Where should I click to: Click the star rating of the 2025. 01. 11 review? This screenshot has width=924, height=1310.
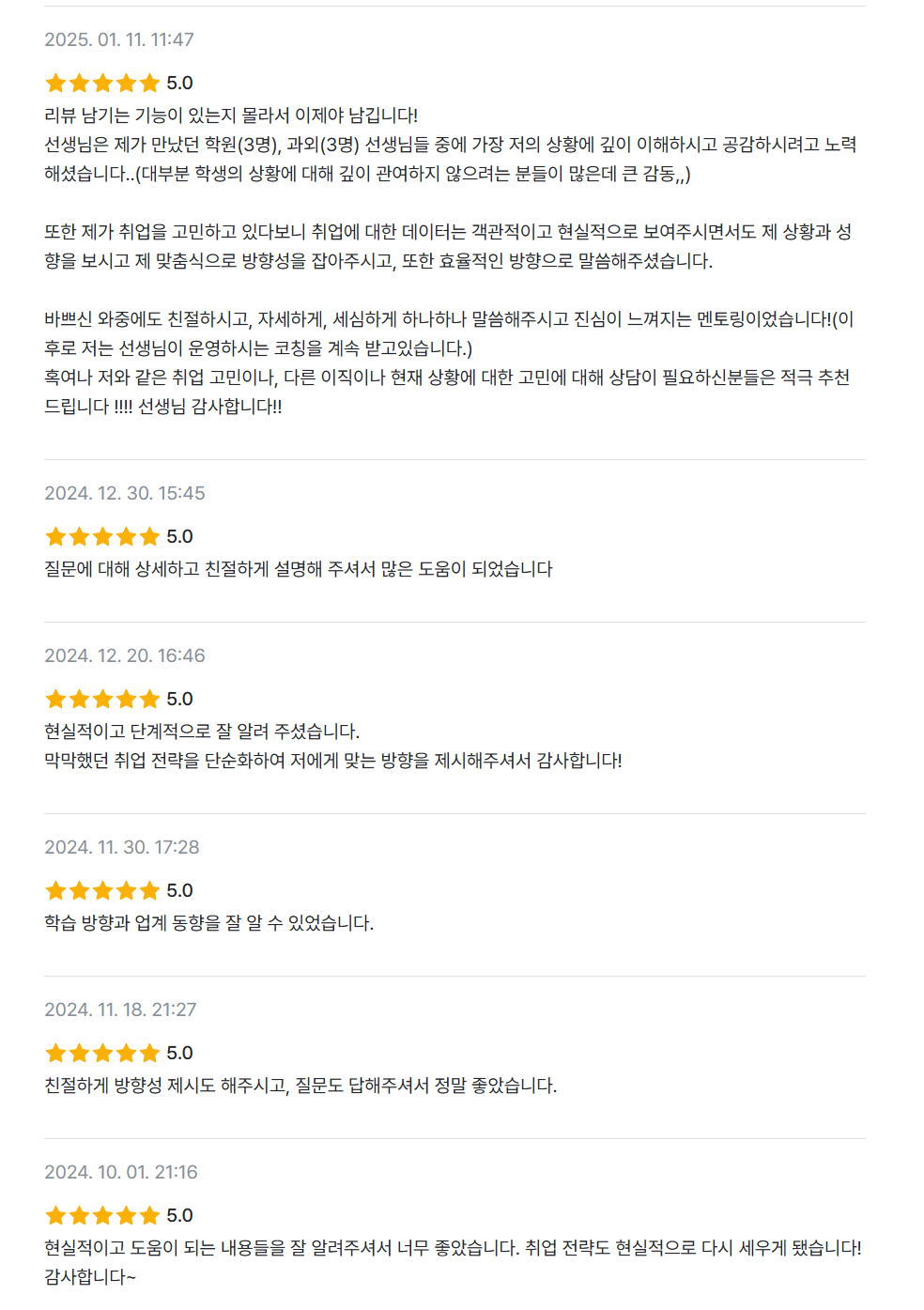[102, 83]
